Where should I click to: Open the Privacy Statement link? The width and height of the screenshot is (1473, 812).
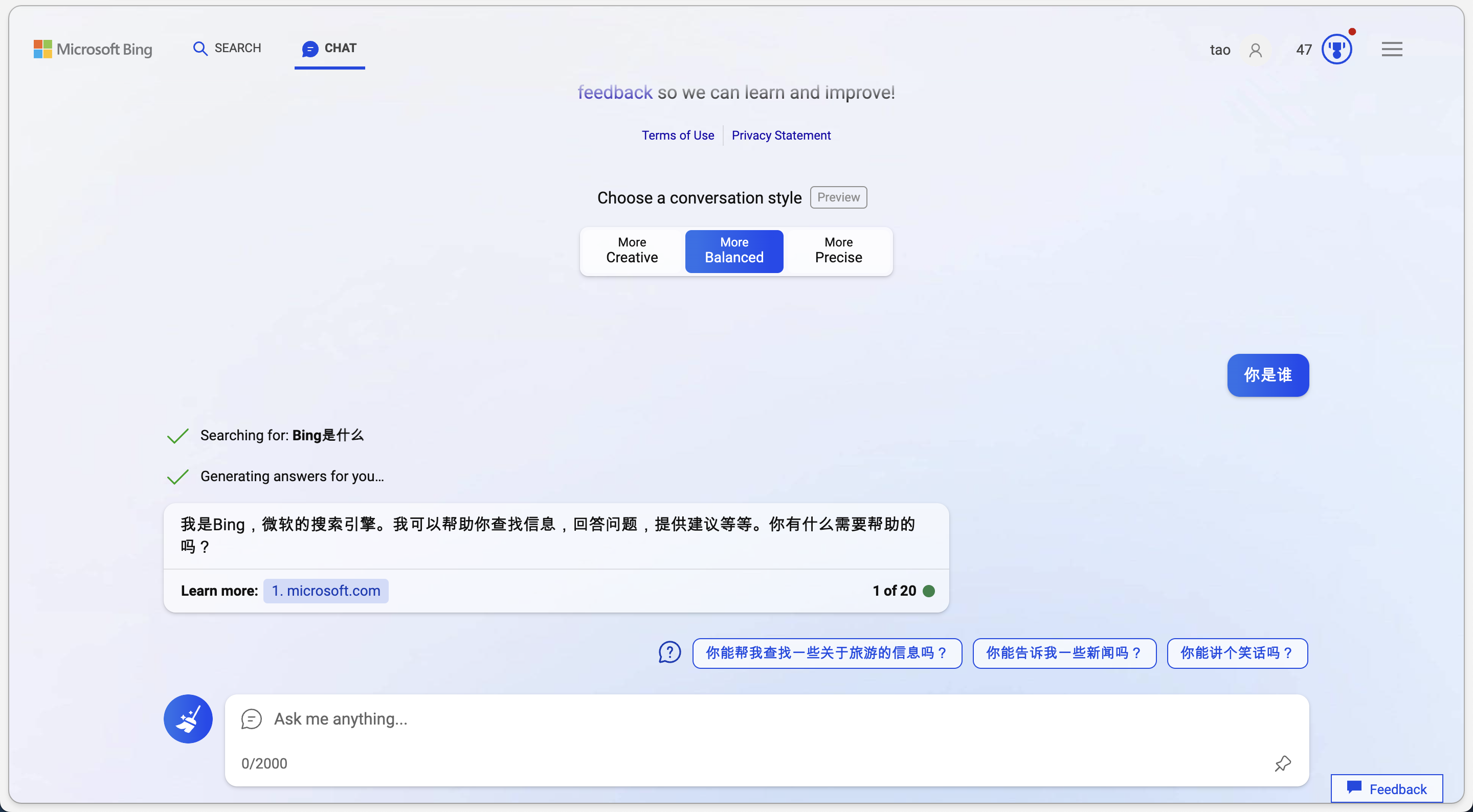tap(780, 136)
